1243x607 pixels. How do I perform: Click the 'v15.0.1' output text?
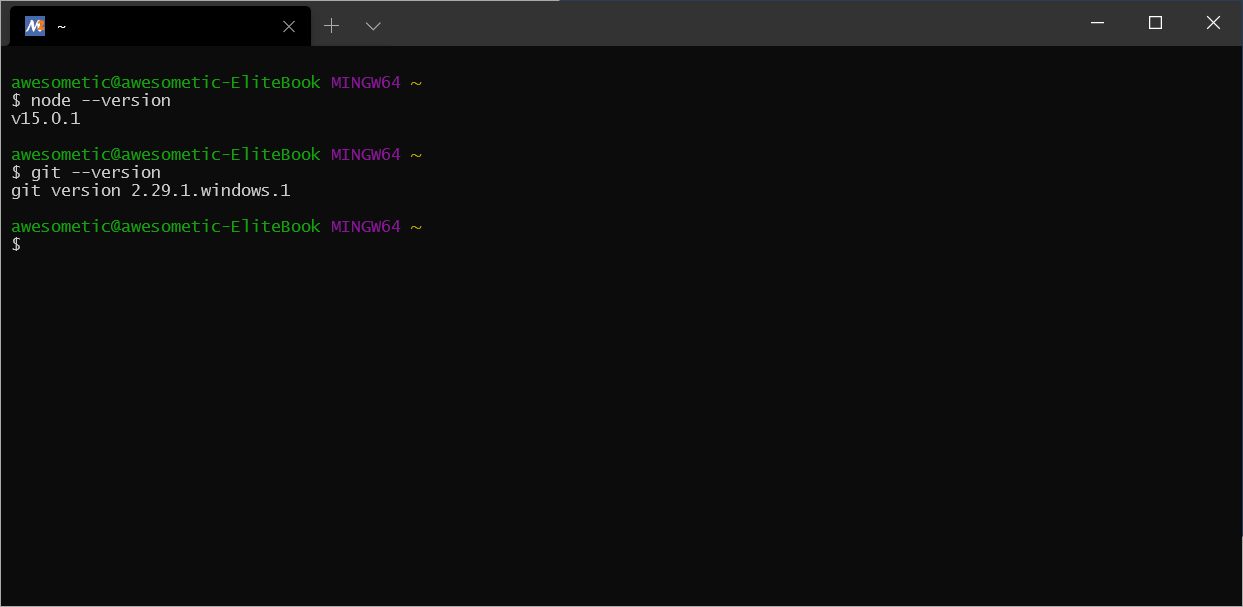46,118
